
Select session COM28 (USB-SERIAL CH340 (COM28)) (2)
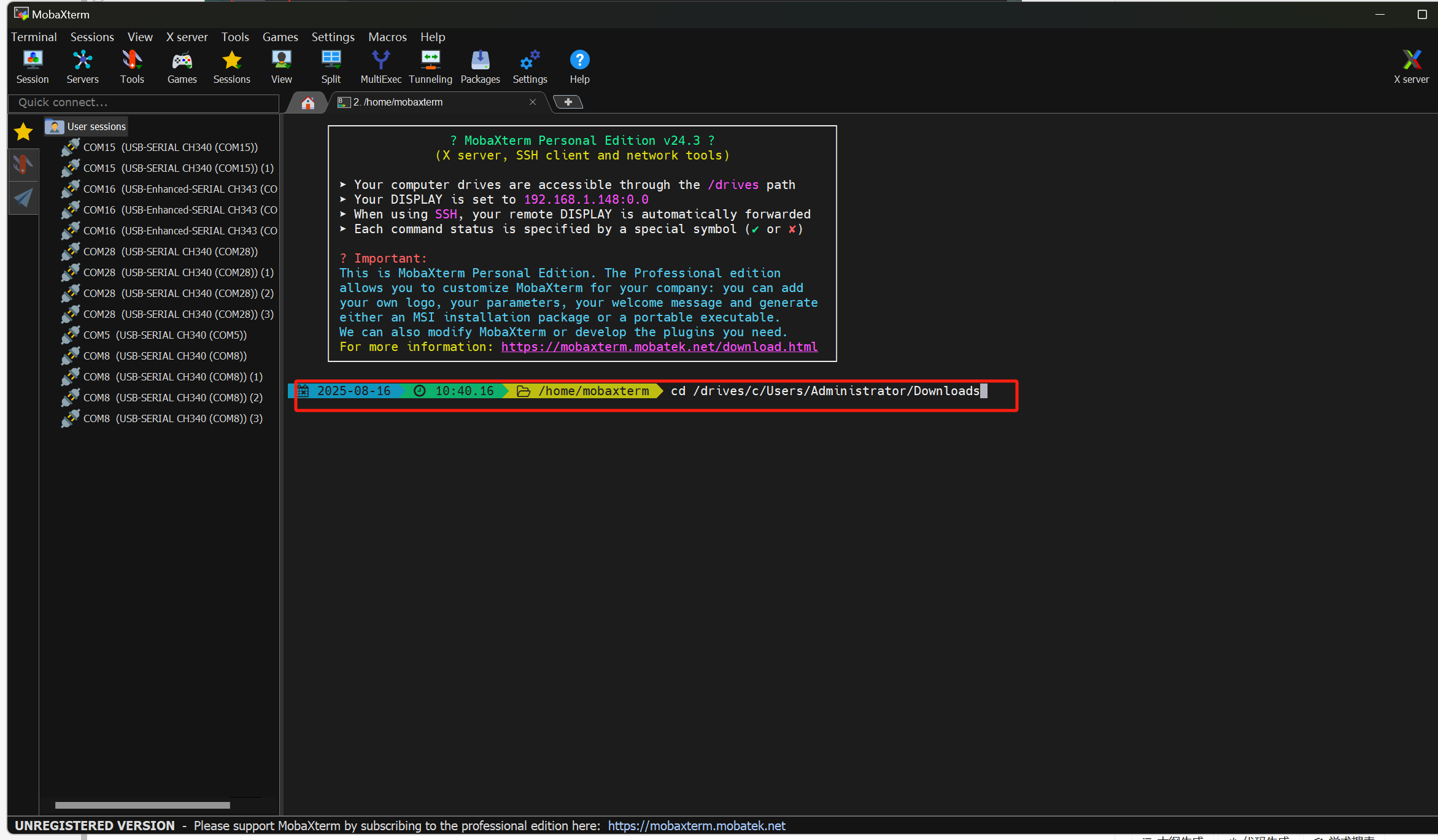tap(168, 293)
